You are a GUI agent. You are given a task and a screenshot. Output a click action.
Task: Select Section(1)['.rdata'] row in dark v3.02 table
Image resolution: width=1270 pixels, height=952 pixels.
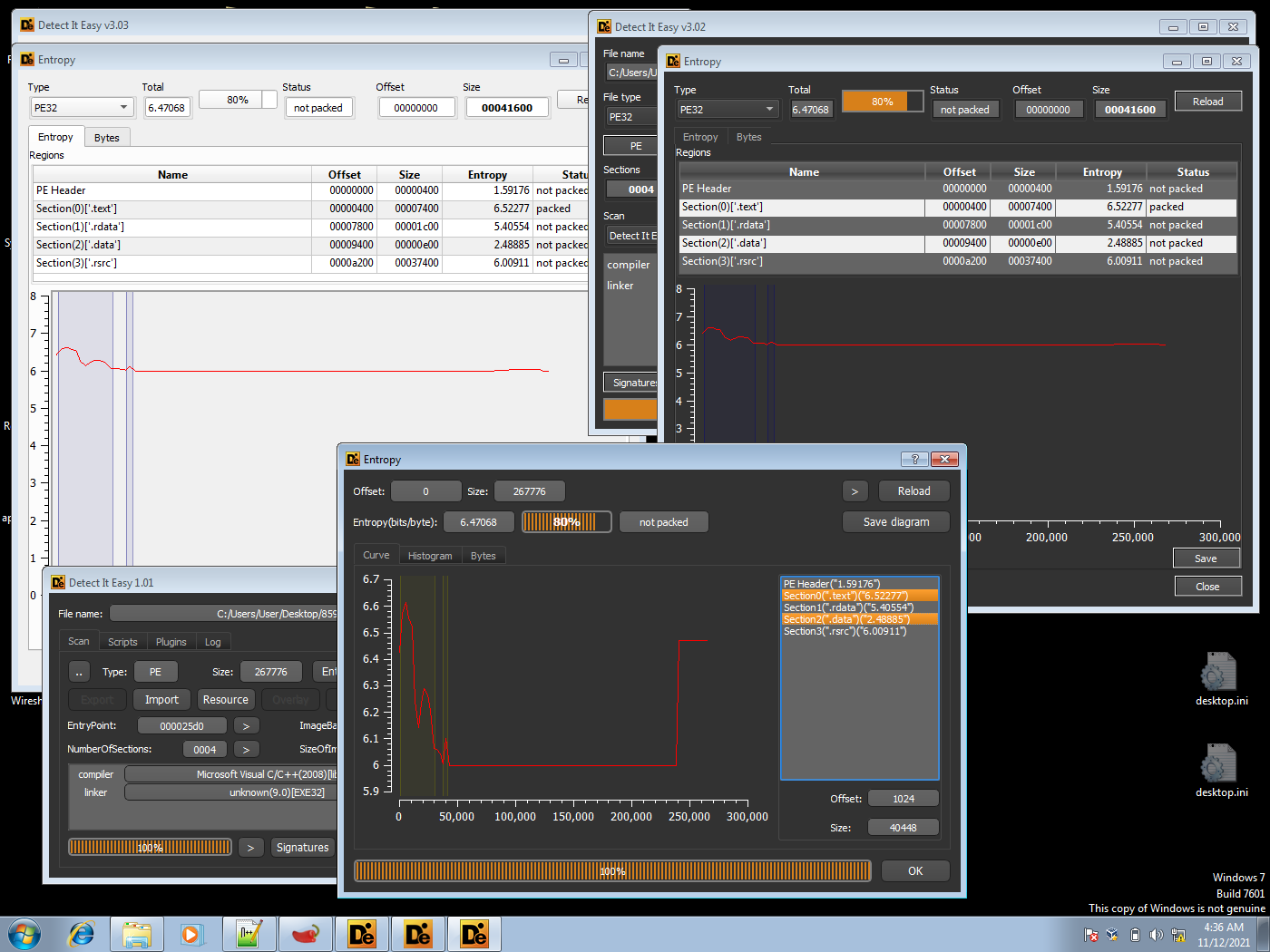[x=958, y=225]
